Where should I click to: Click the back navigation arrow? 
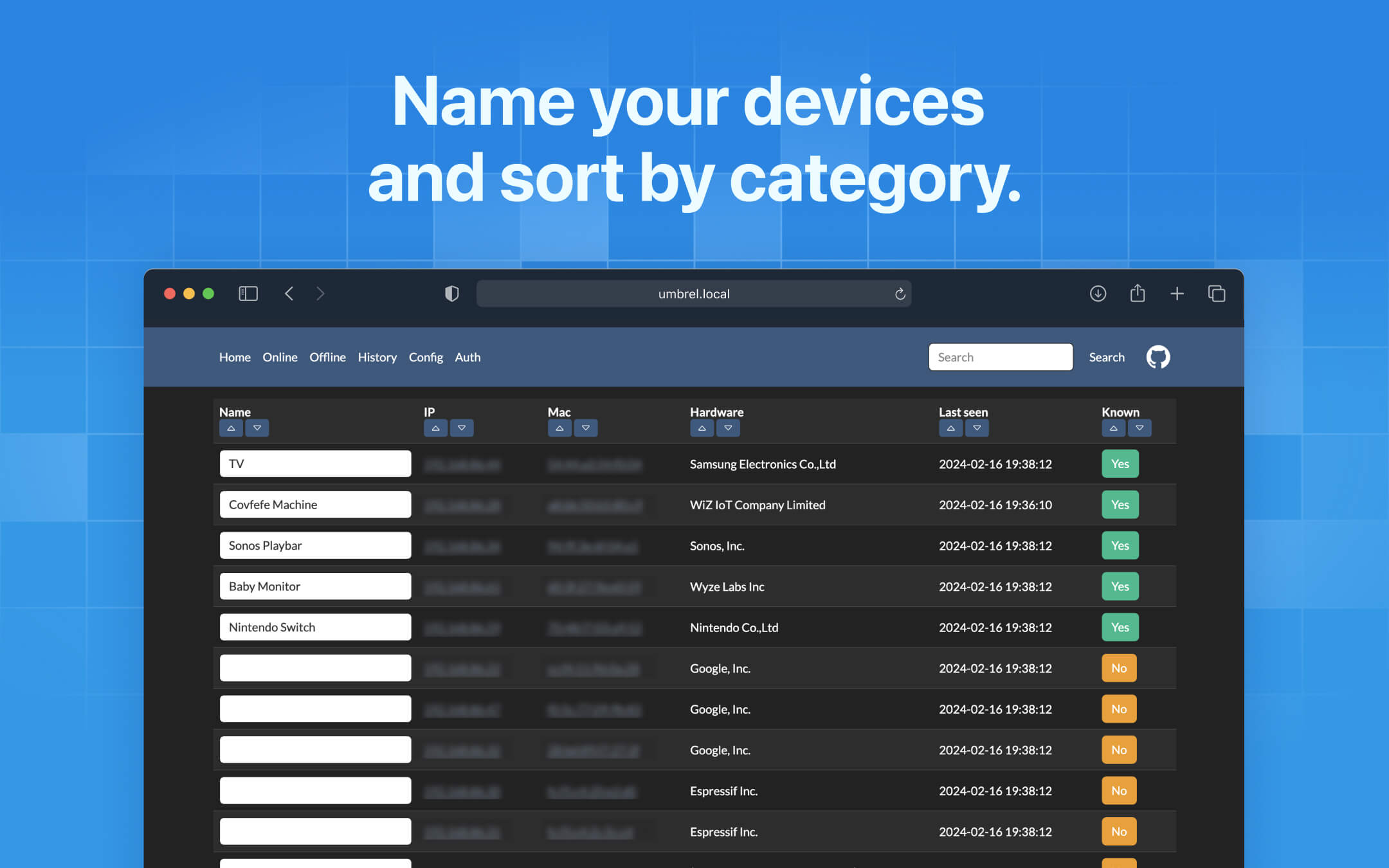tap(289, 293)
